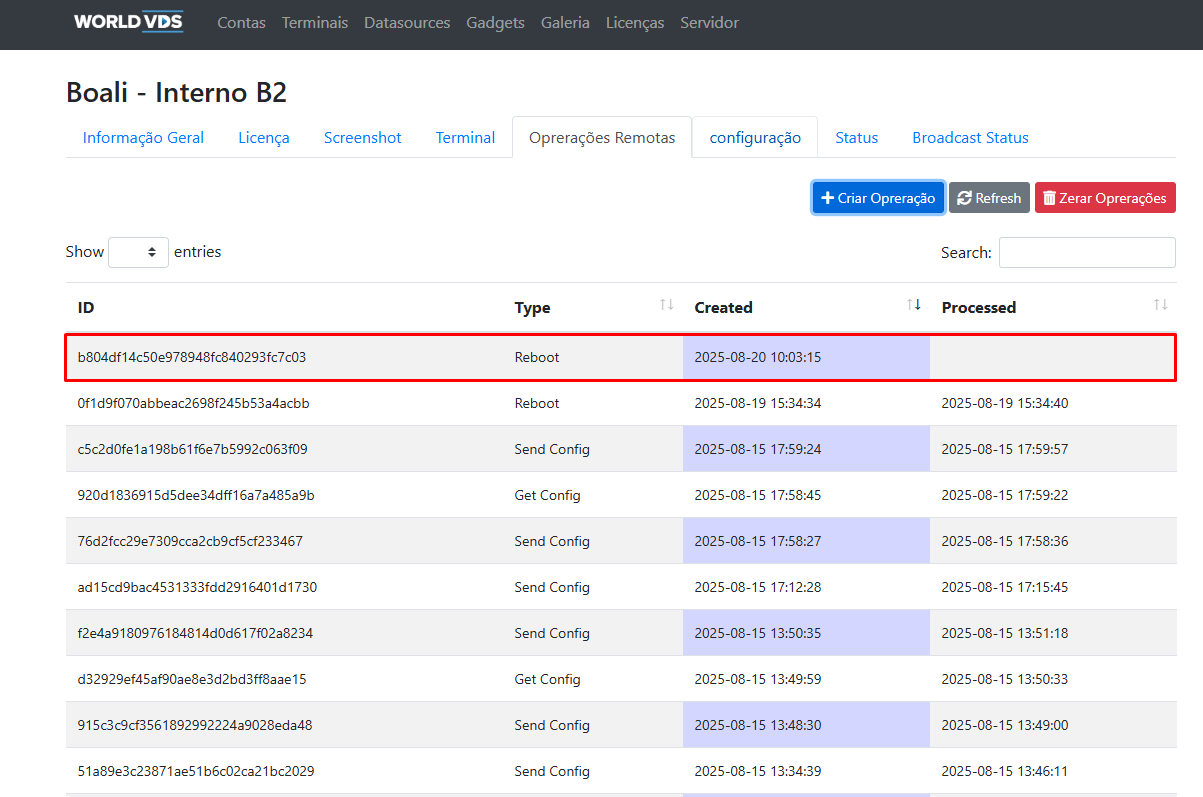This screenshot has width=1203, height=797.
Task: Click created time 2025-08-15 13:50:35
Action: (x=758, y=633)
